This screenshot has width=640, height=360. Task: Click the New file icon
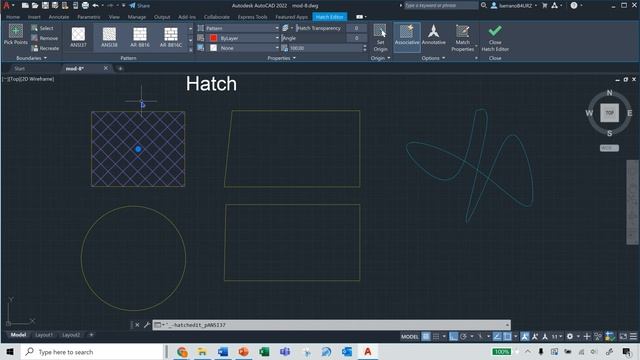pos(25,5)
